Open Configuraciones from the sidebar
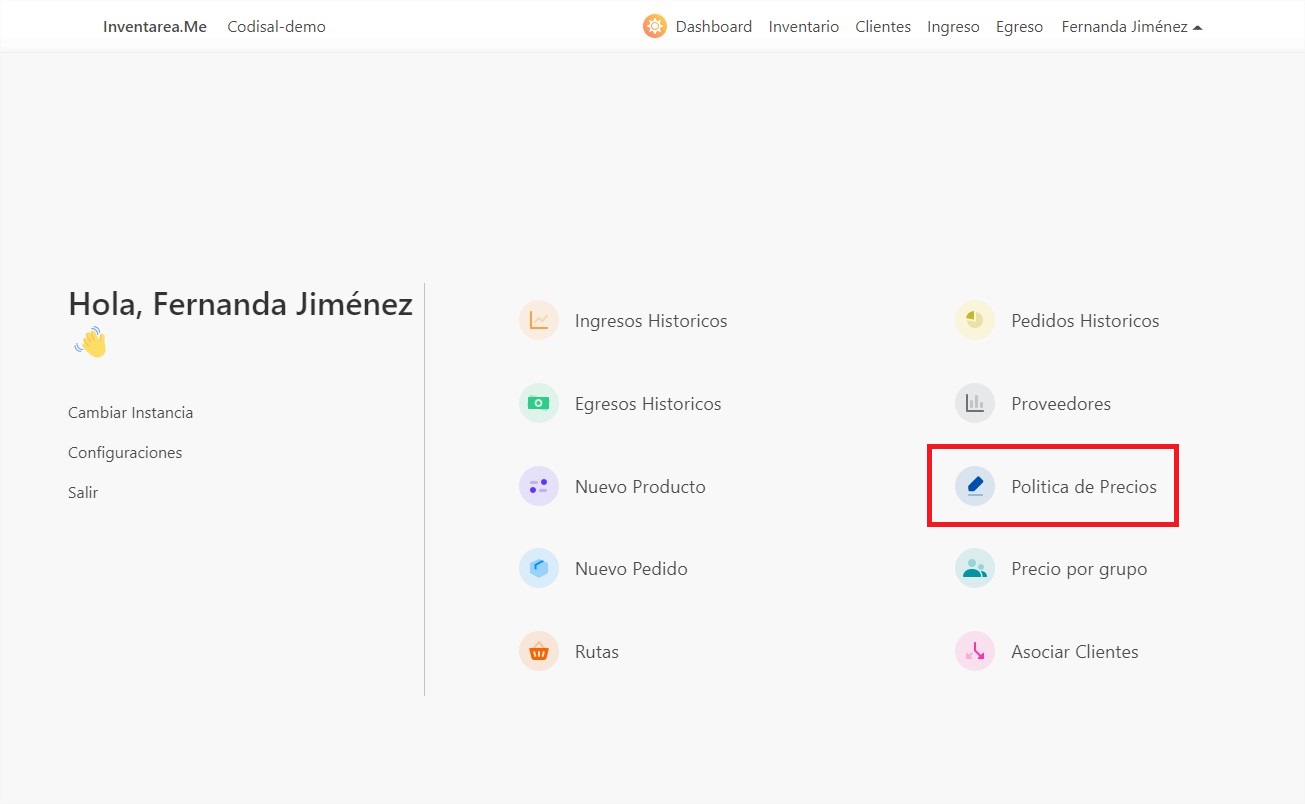Viewport: 1305px width, 804px height. [124, 452]
